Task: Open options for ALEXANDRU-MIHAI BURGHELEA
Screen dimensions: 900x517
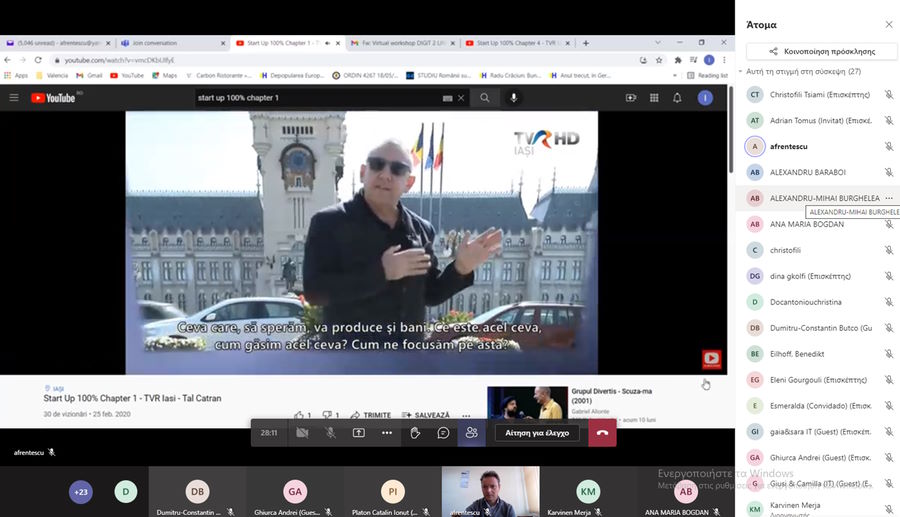Action: coord(888,199)
